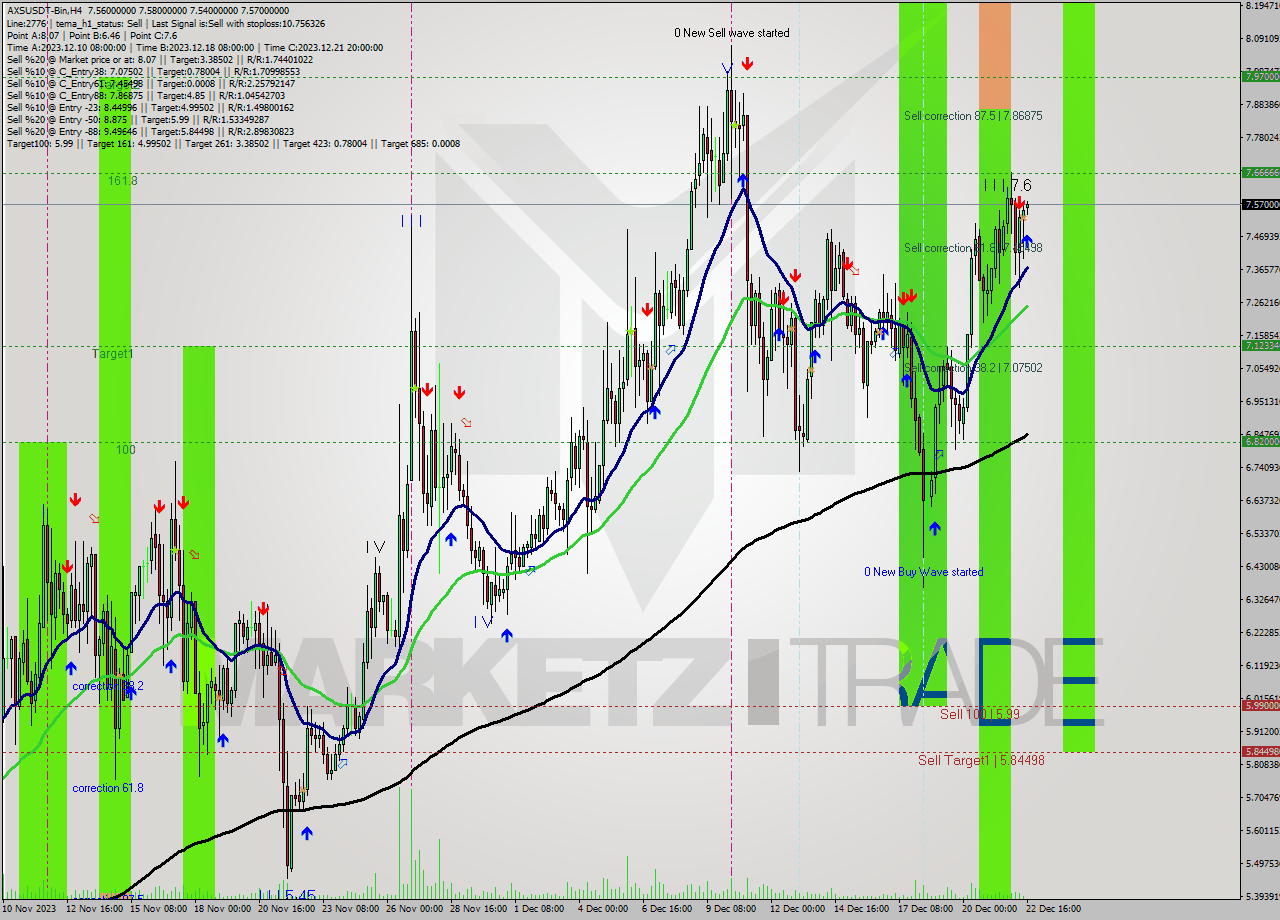
Task: Click the '0 New Buy Wave started' label
Action: 924,572
